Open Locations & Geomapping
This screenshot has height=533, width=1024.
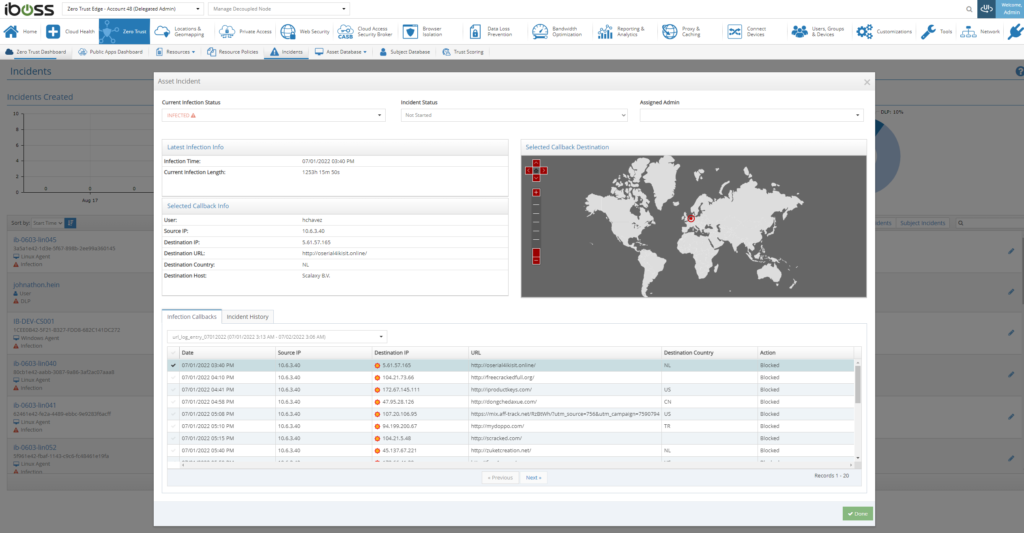tap(179, 31)
